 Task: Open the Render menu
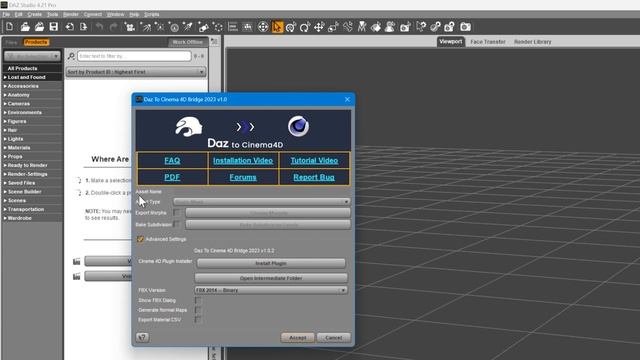pyautogui.click(x=71, y=14)
